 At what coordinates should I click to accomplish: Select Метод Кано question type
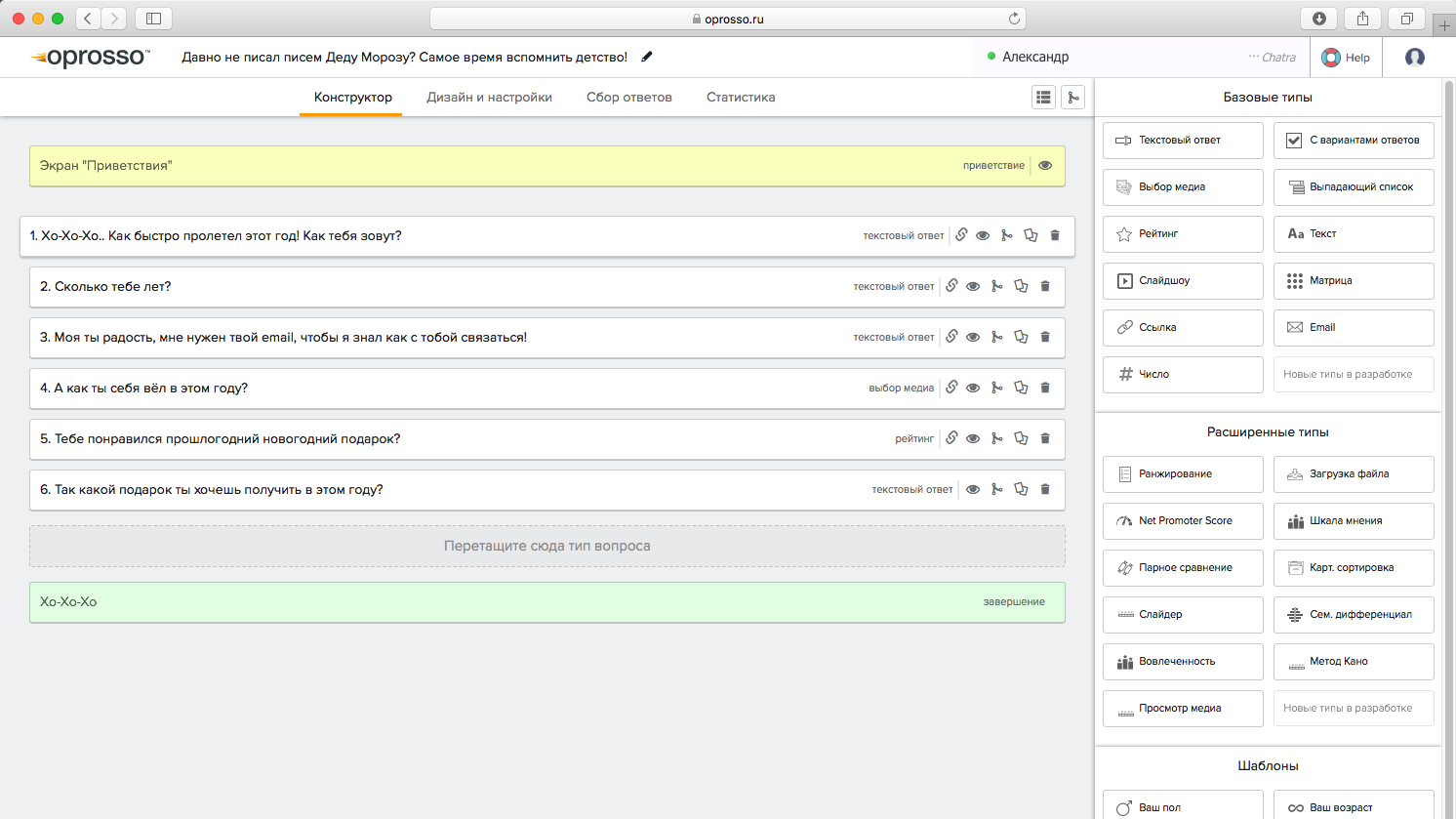tap(1354, 662)
